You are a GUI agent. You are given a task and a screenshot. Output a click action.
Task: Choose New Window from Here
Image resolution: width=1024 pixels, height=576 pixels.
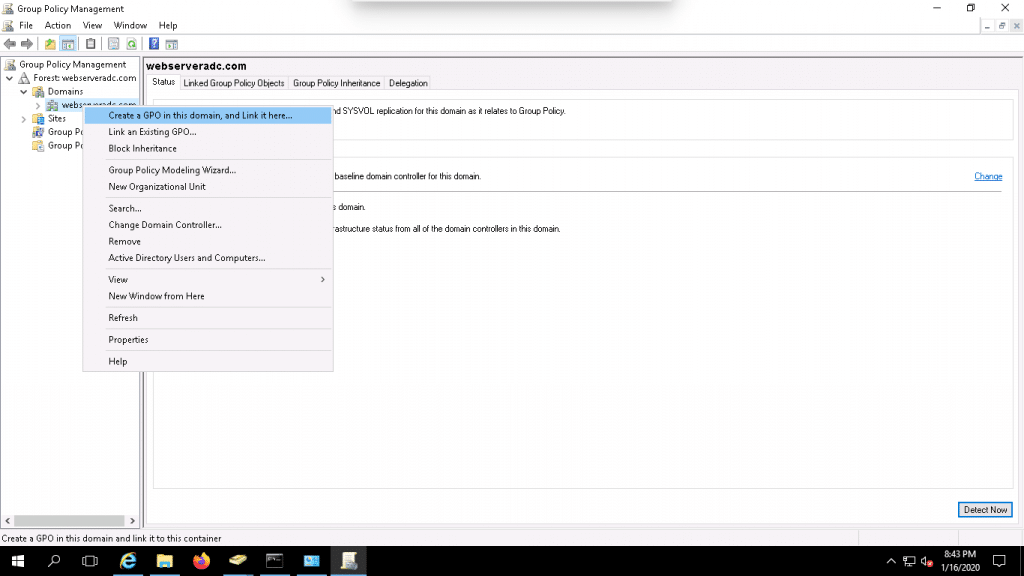pyautogui.click(x=208, y=296)
